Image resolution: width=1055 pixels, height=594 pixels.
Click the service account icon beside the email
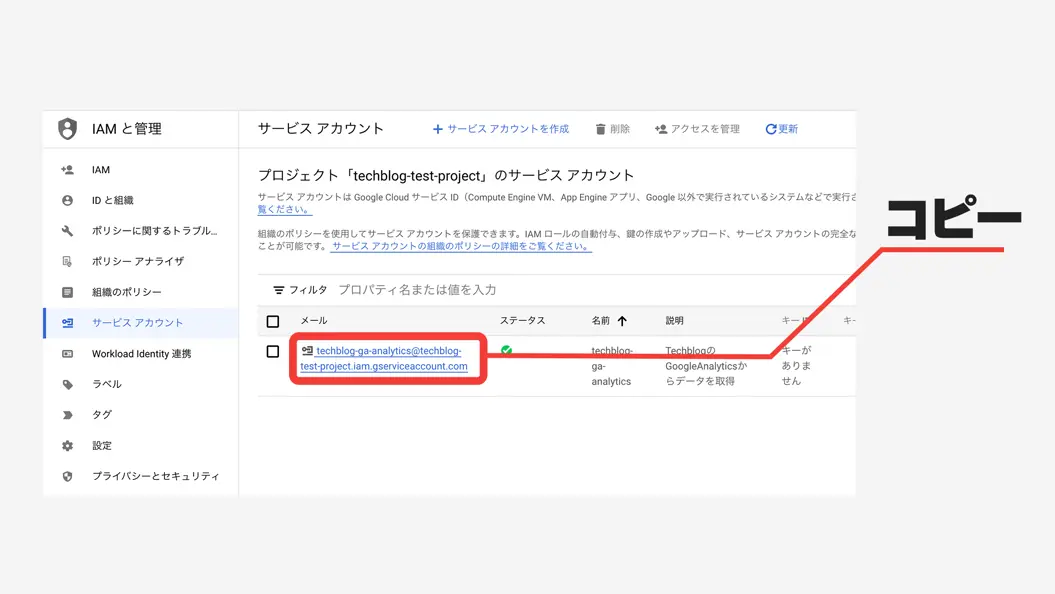pos(307,350)
